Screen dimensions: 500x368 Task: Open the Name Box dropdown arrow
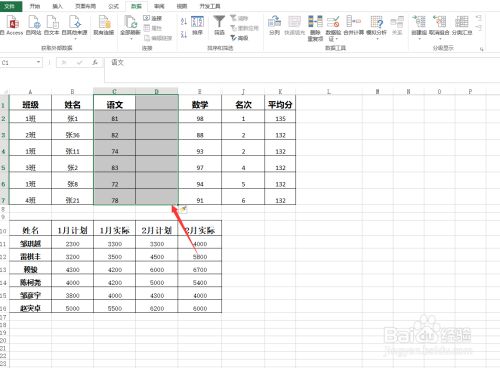(38, 62)
